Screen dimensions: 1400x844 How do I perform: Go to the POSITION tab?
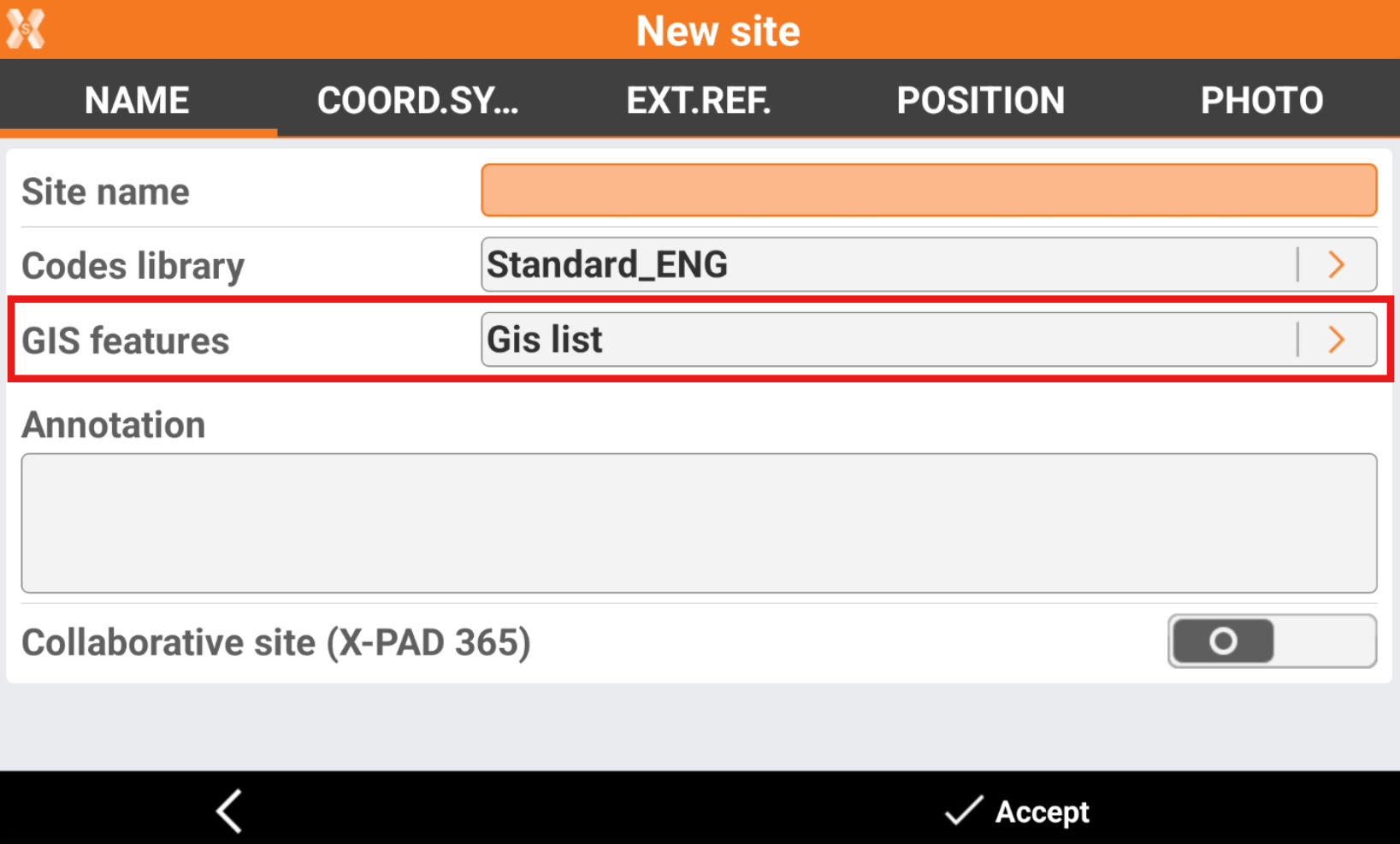980,100
